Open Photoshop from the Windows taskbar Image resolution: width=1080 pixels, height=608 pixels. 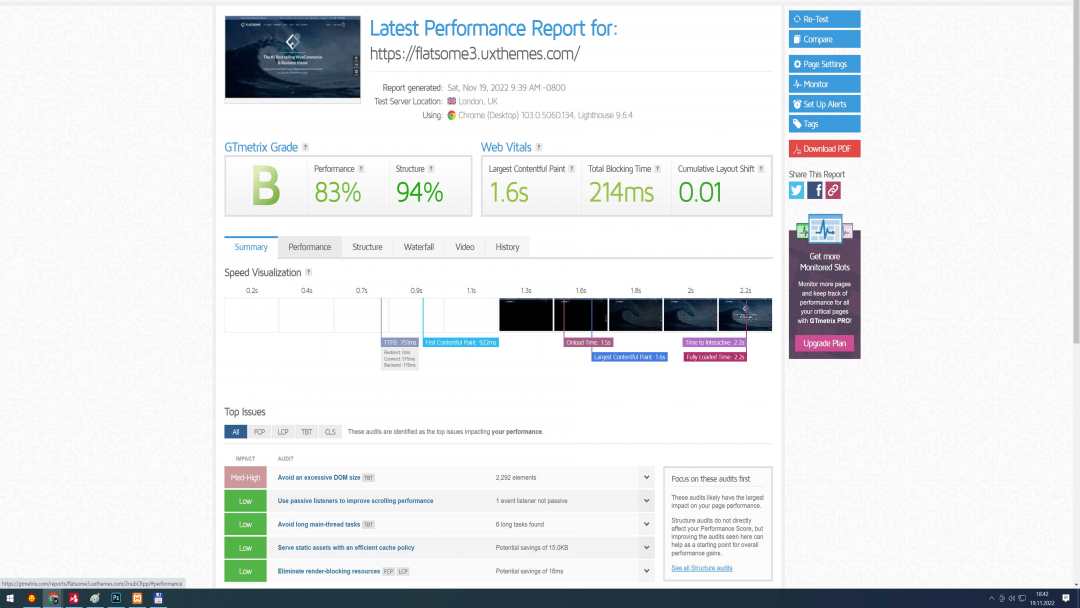pos(116,598)
